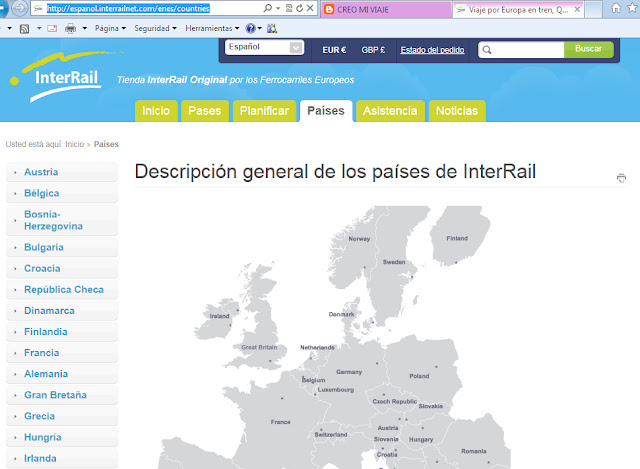
Task: Open Irlanda in the country sidebar
Action: click(62, 458)
